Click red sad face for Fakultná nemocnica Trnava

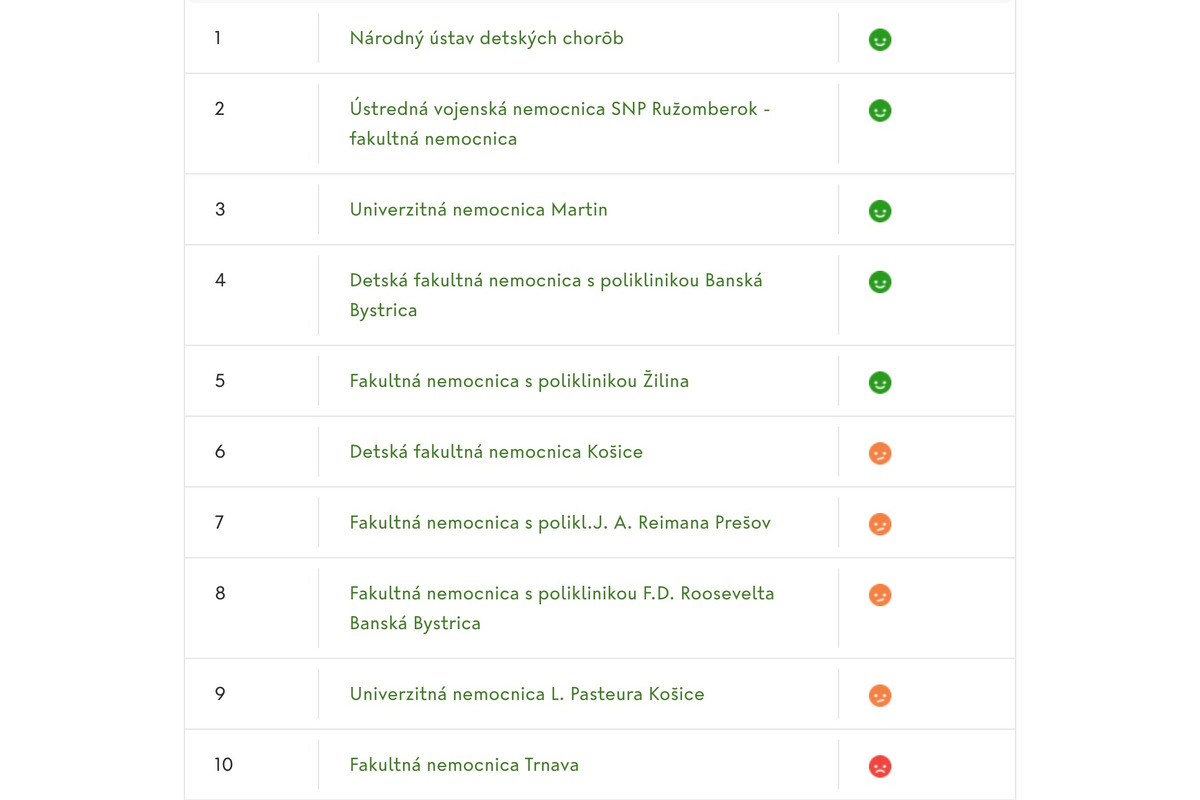tap(880, 767)
